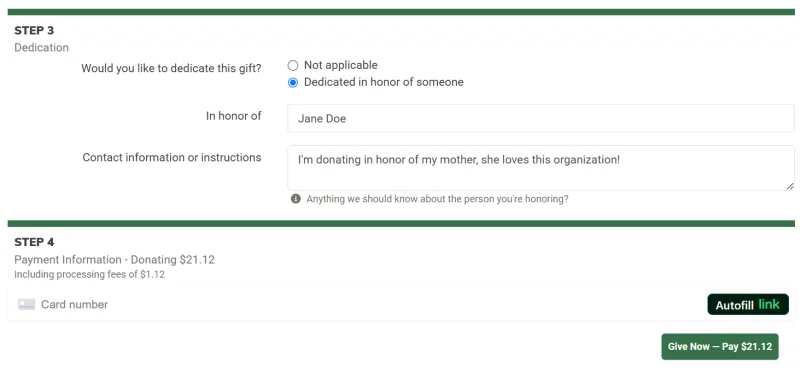Click the textarea resize handle corner
Image resolution: width=800 pixels, height=386 pixels.
pyautogui.click(x=790, y=186)
